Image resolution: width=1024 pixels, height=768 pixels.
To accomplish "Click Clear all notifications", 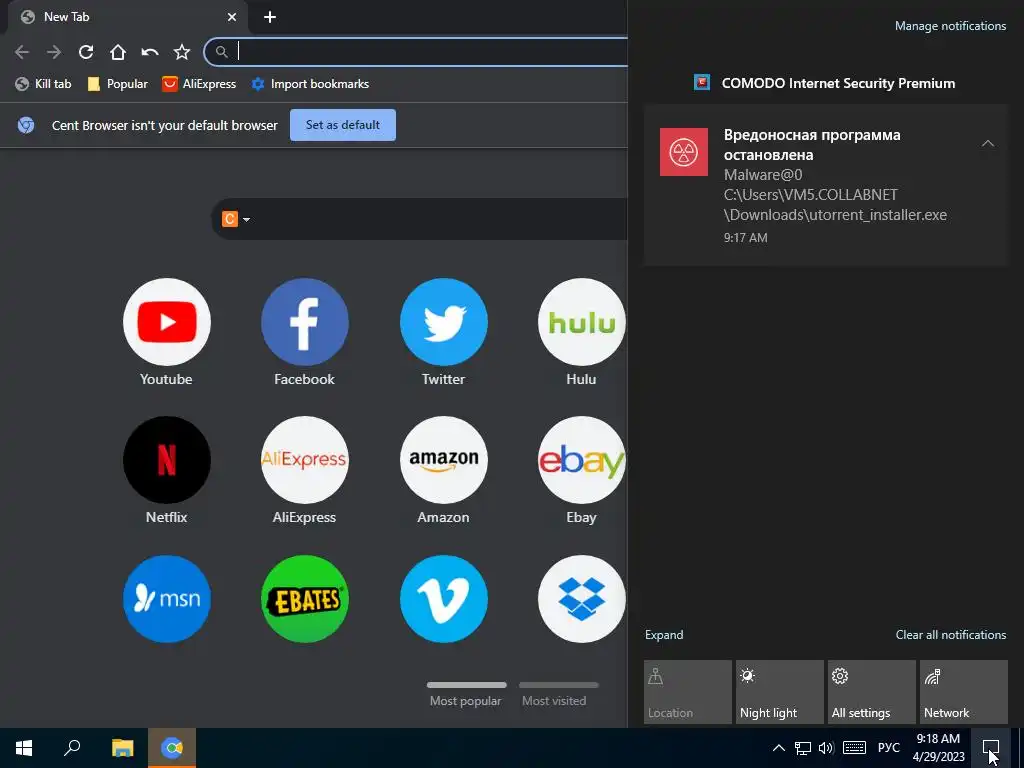I will click(x=951, y=635).
